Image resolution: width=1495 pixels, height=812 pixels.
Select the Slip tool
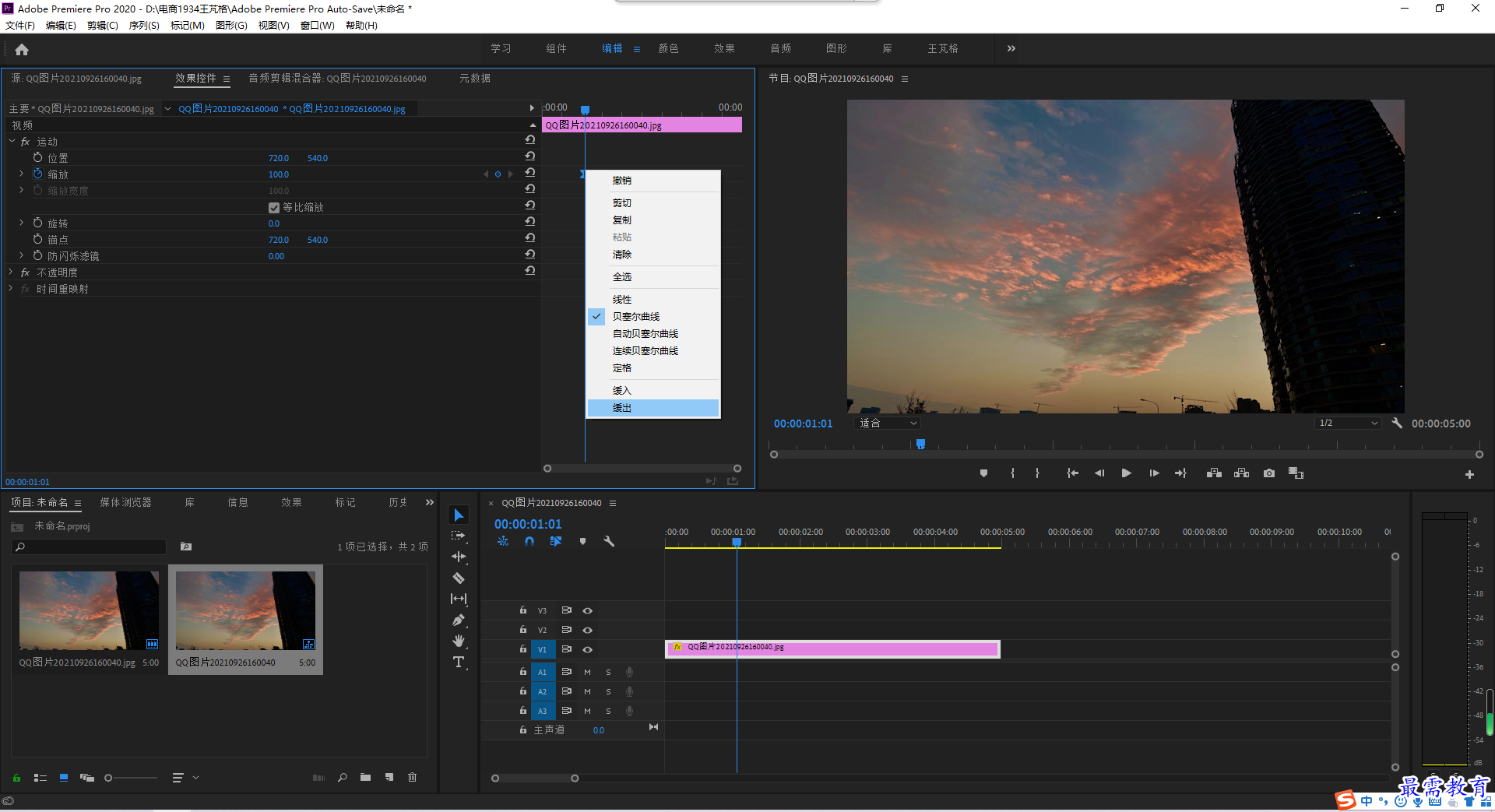coord(459,599)
